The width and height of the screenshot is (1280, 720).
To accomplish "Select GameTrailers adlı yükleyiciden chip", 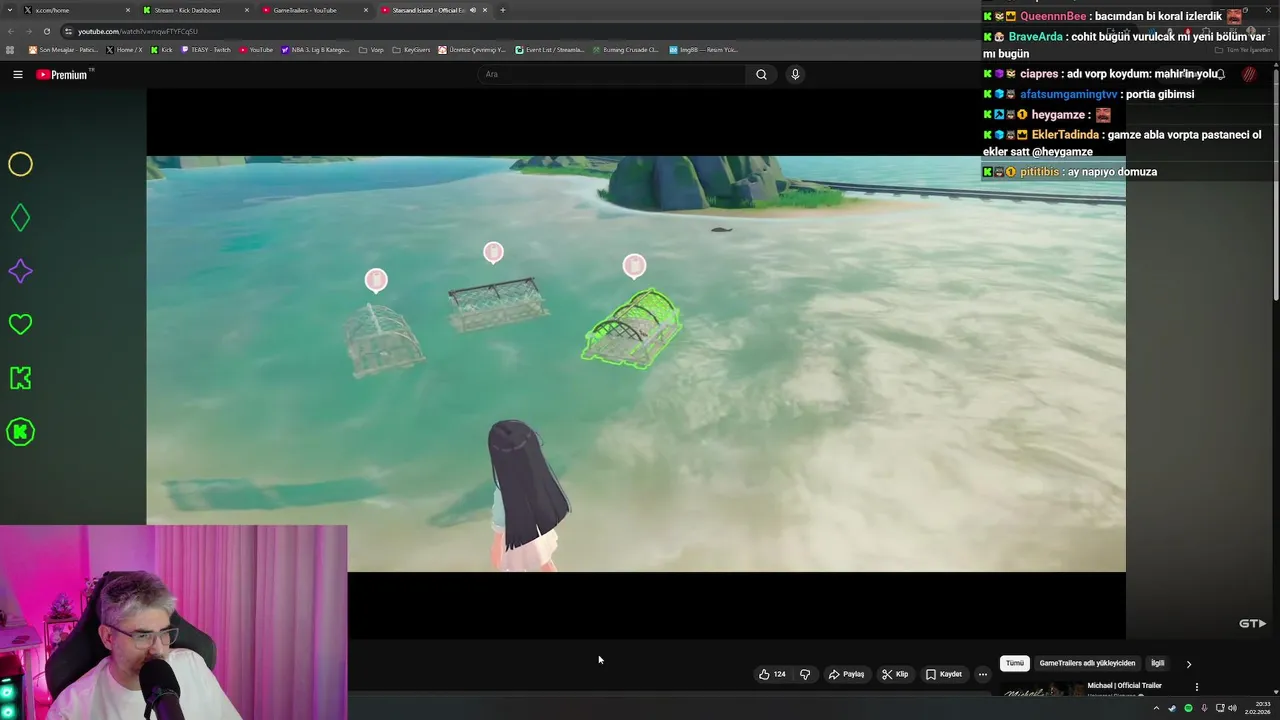I will (1087, 663).
